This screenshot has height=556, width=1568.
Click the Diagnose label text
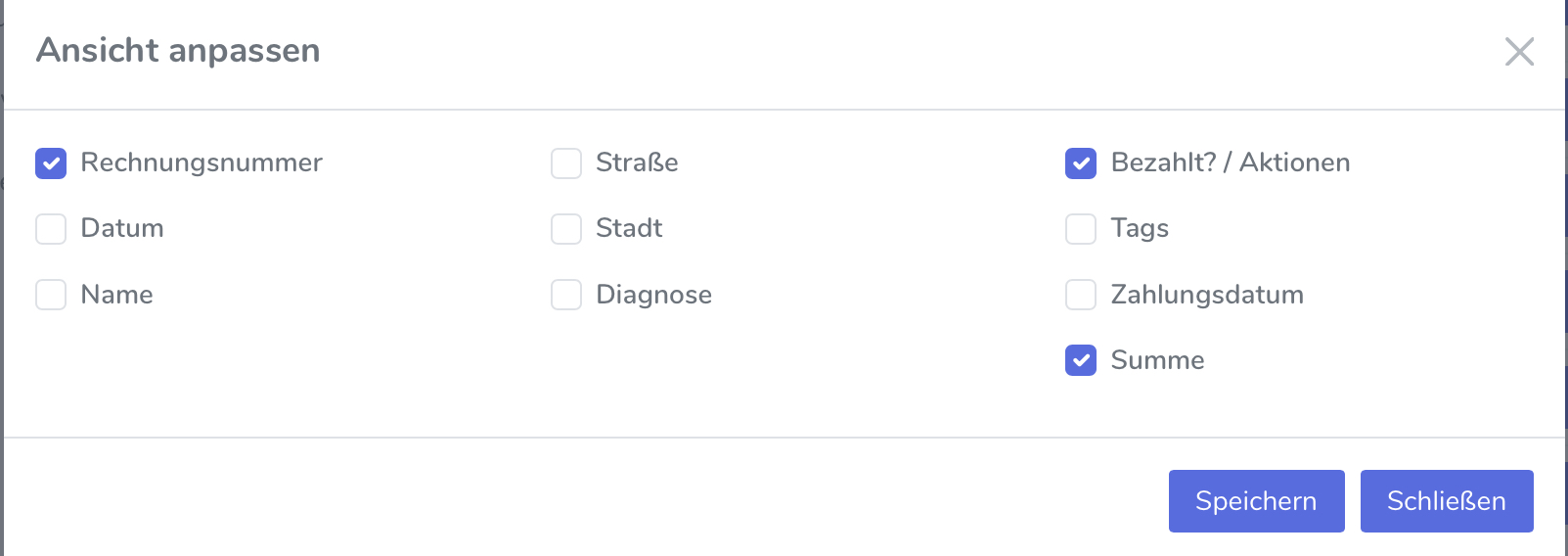point(653,295)
